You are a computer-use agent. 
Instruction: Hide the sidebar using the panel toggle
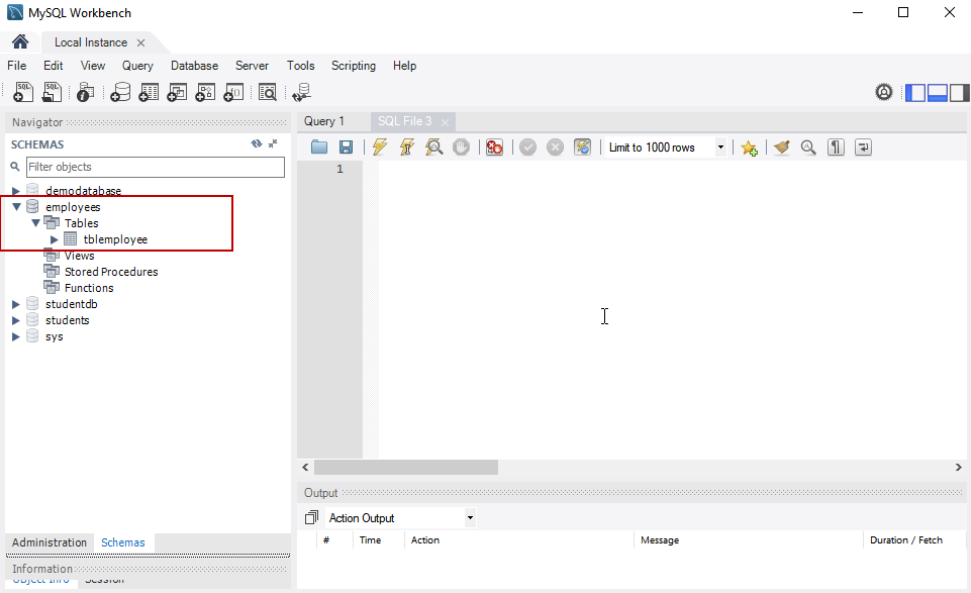[915, 91]
